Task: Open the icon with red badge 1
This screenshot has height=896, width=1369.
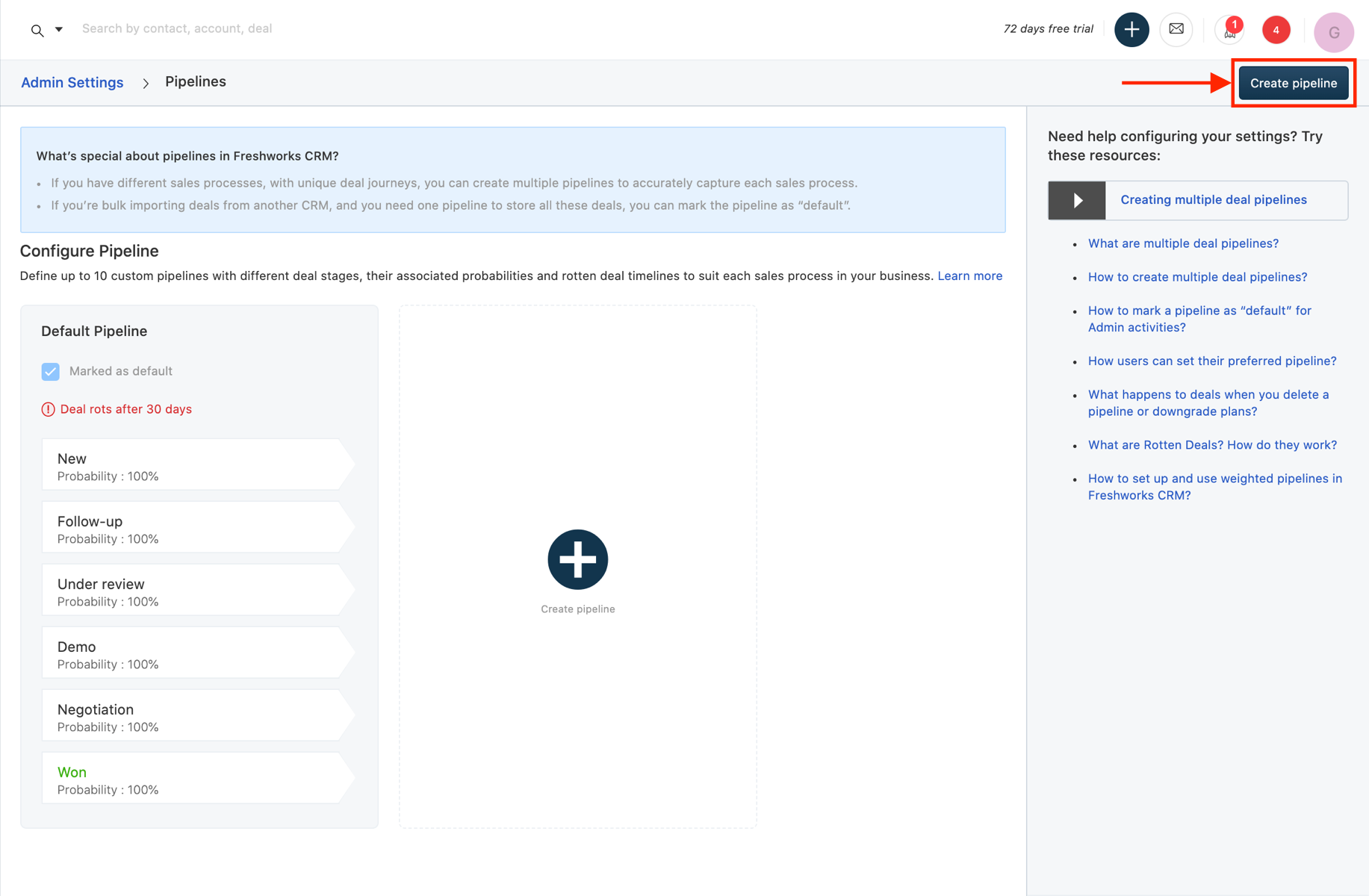Action: (x=1229, y=30)
